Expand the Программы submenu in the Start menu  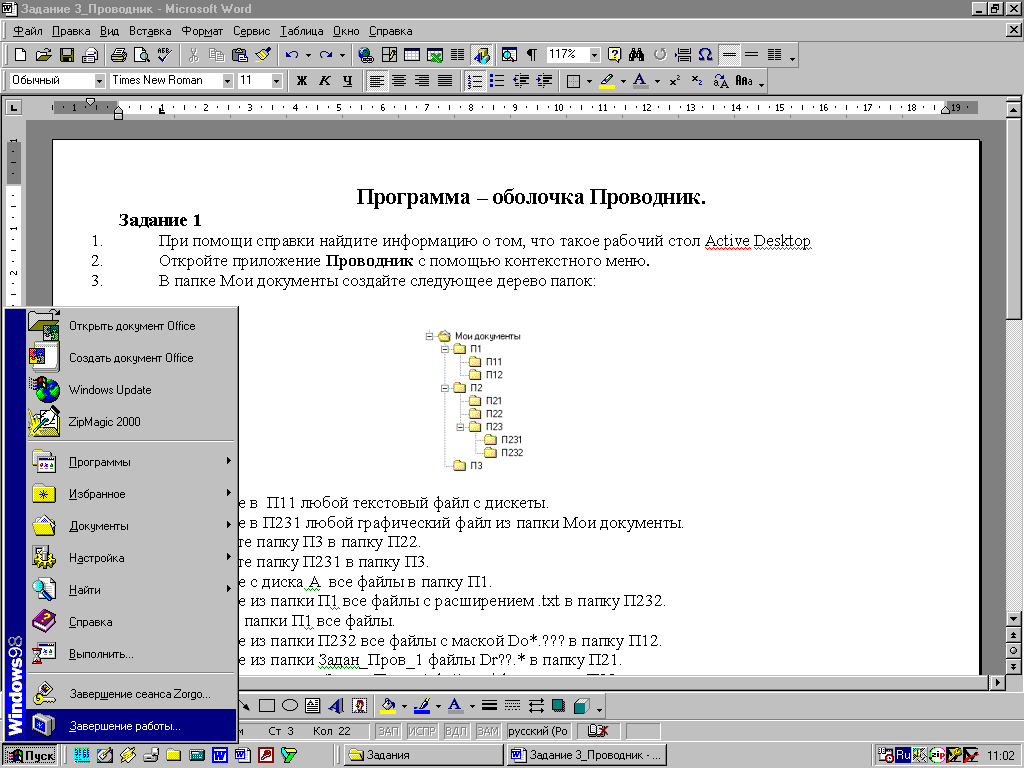(x=130, y=462)
